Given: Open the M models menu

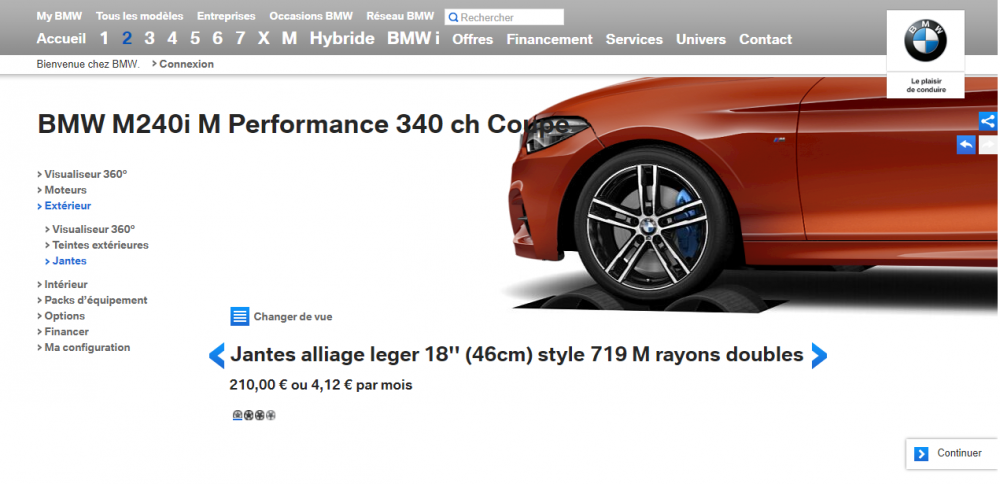Looking at the screenshot, I should coord(290,39).
